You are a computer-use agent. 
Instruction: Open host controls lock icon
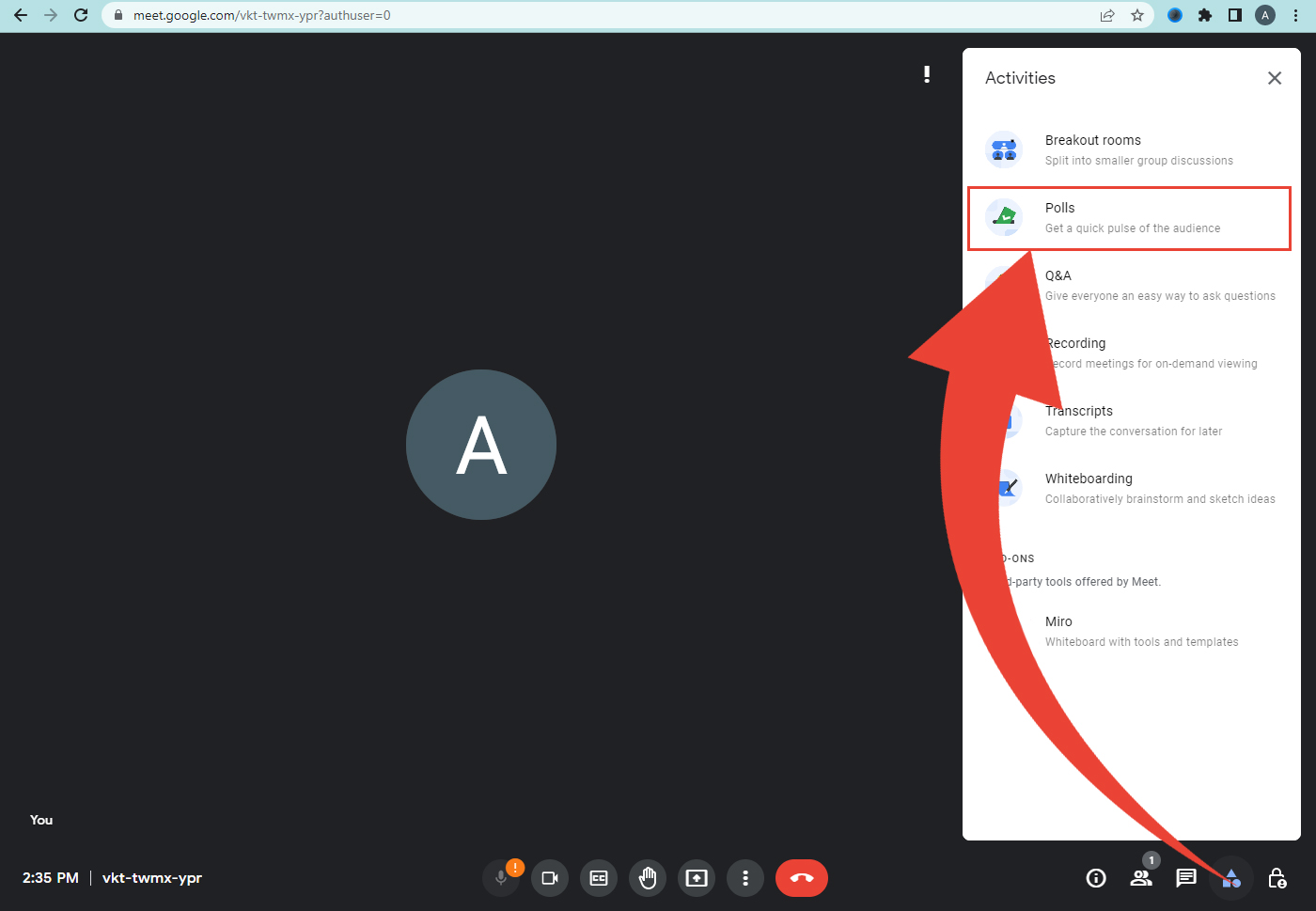[x=1277, y=878]
